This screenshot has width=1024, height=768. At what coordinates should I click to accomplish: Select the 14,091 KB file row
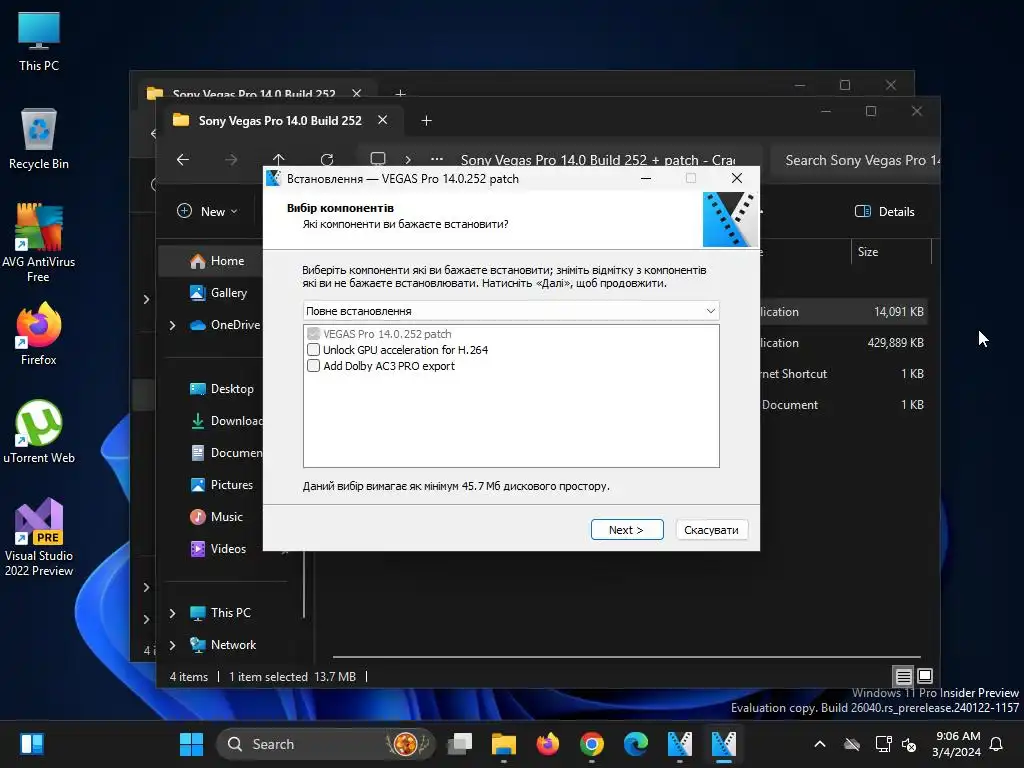[844, 312]
